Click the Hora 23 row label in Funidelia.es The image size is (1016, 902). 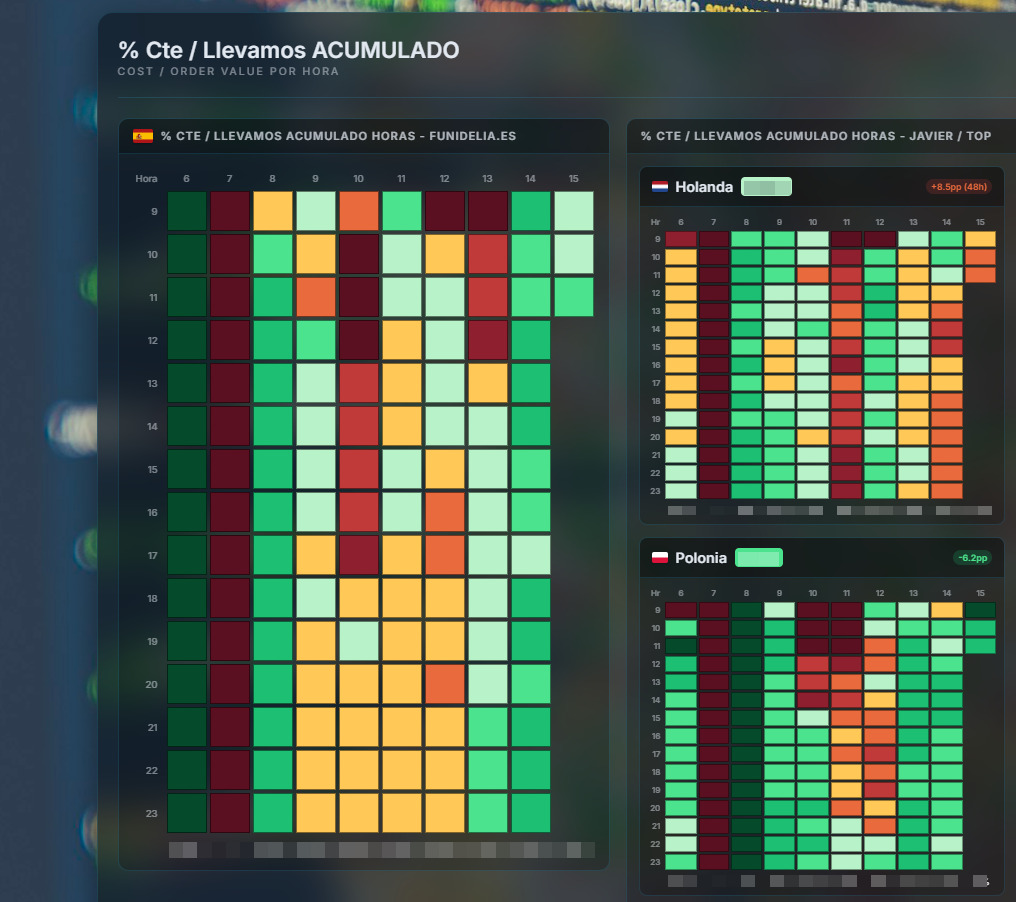point(152,813)
